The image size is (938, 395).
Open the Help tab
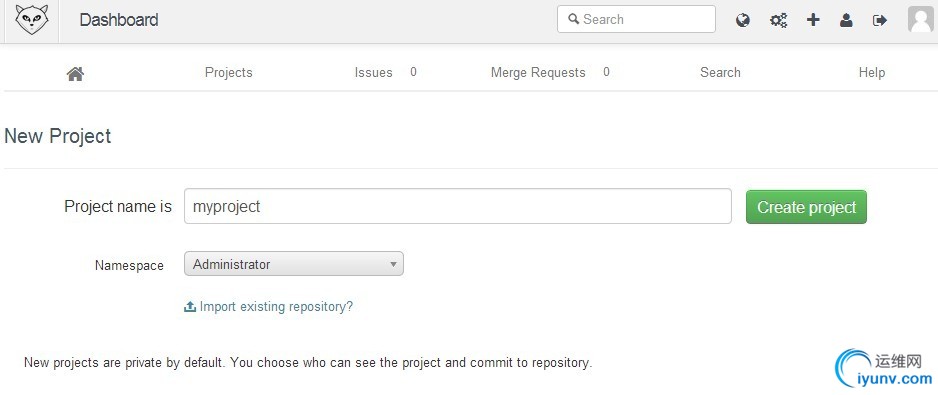(872, 72)
